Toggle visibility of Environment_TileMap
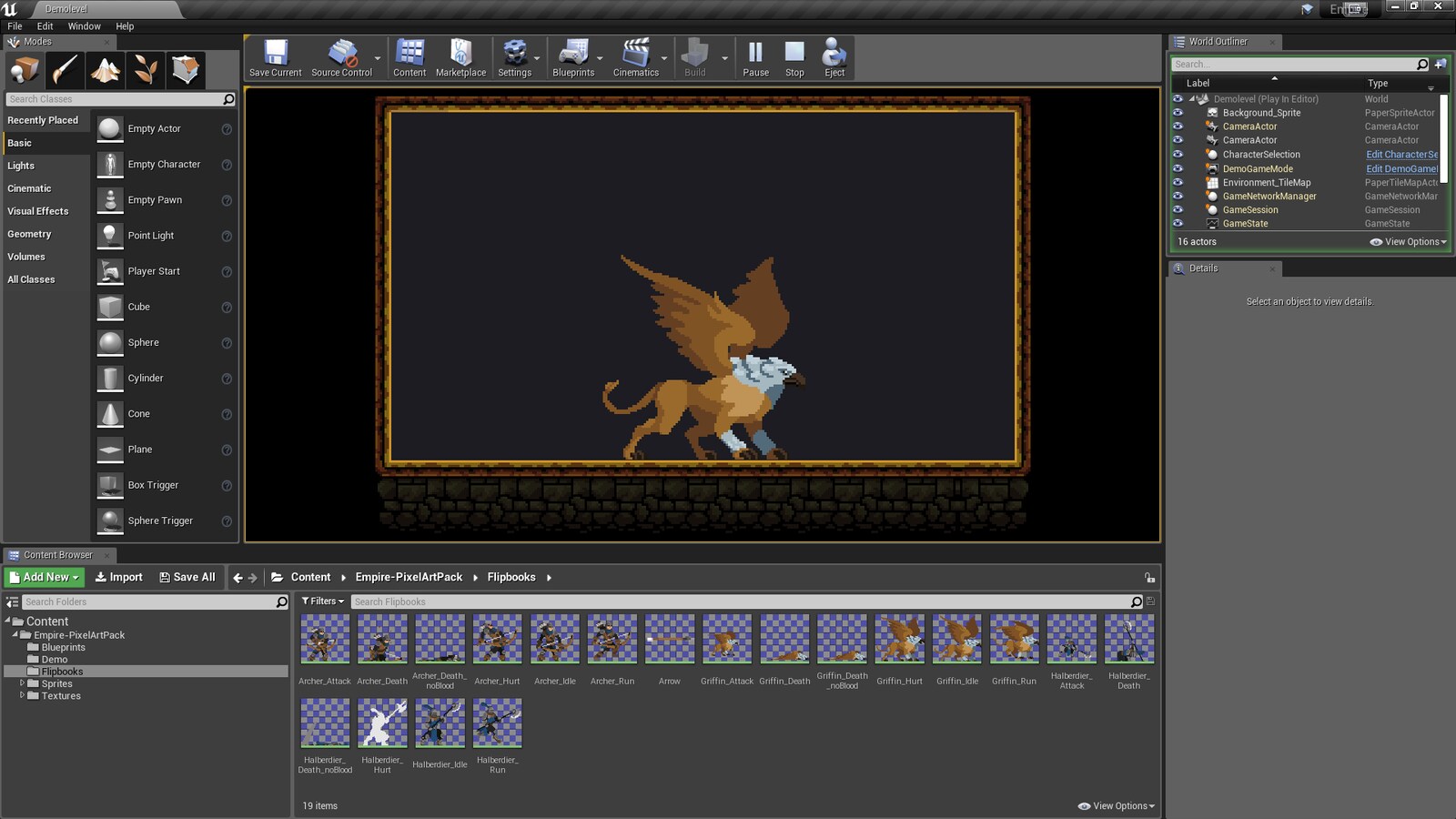 1178,182
